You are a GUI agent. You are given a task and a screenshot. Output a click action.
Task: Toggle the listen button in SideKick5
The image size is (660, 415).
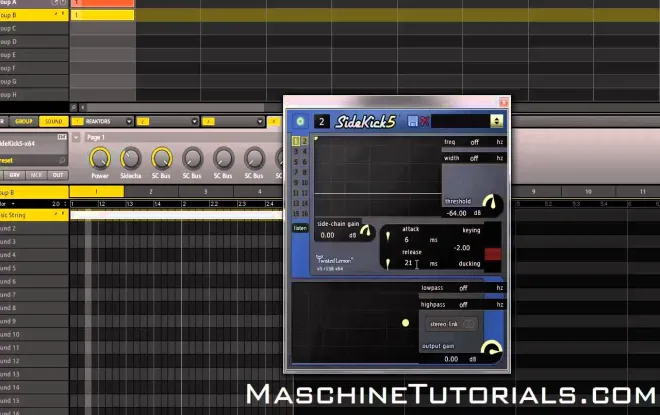point(300,228)
